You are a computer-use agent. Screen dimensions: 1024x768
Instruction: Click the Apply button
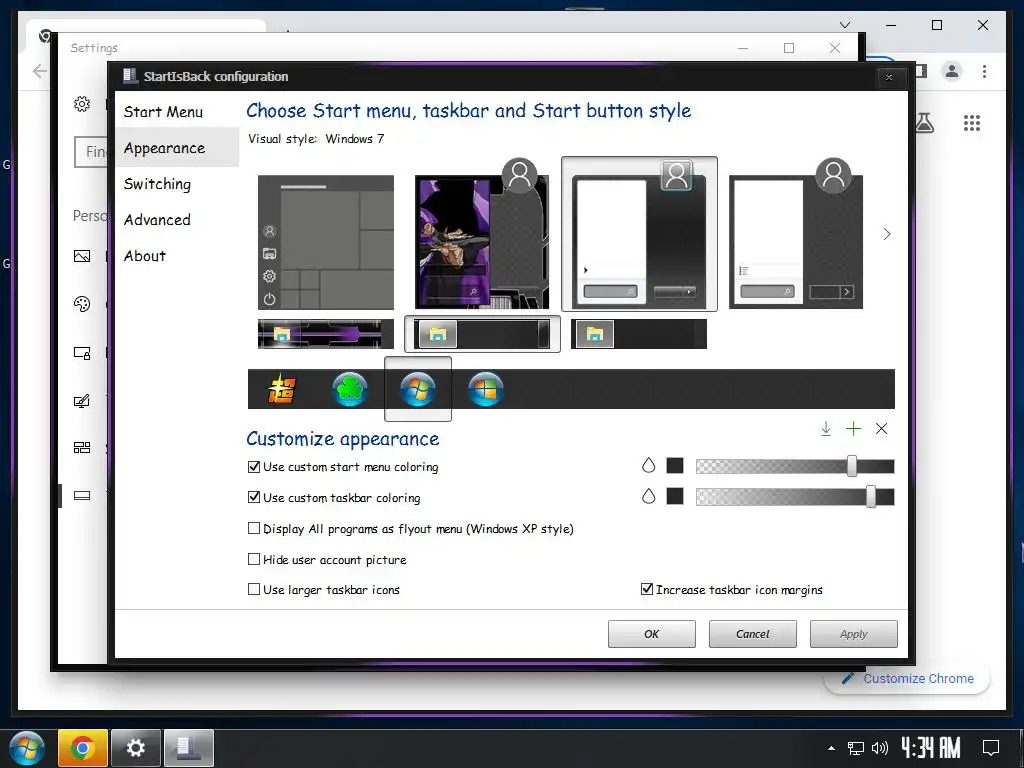pyautogui.click(x=854, y=634)
